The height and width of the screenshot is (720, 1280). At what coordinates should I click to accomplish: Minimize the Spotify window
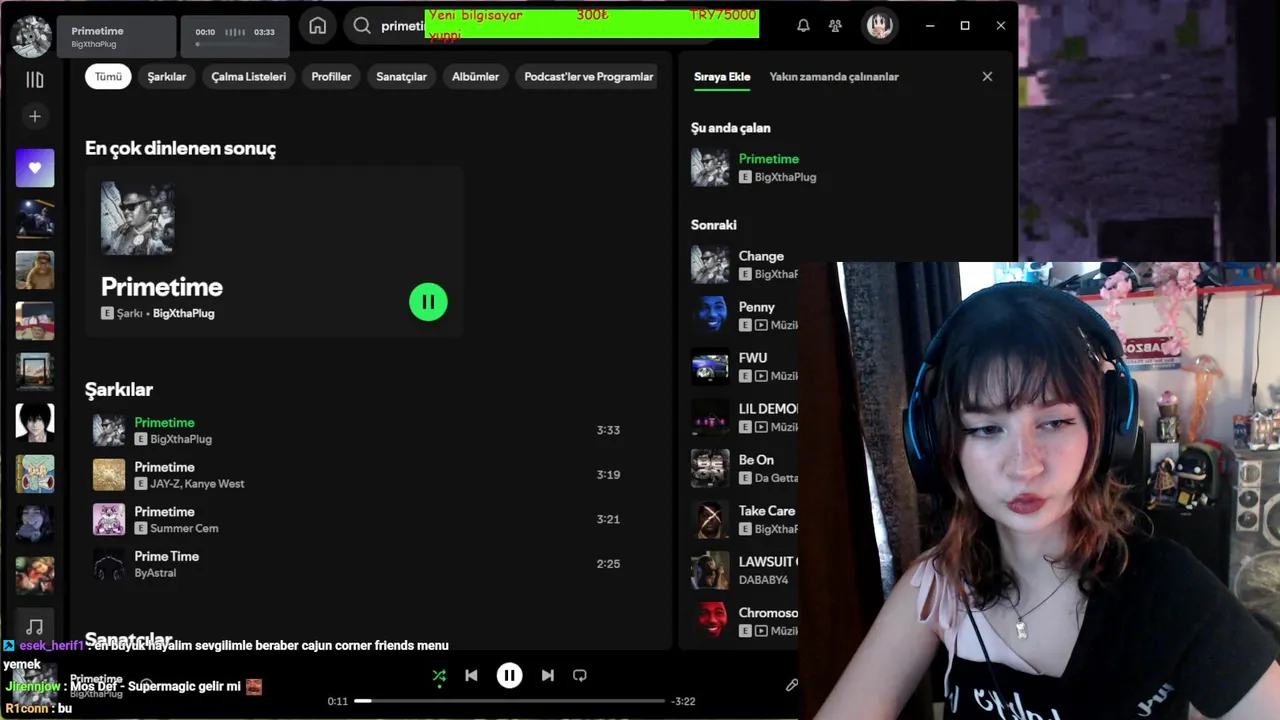point(930,26)
